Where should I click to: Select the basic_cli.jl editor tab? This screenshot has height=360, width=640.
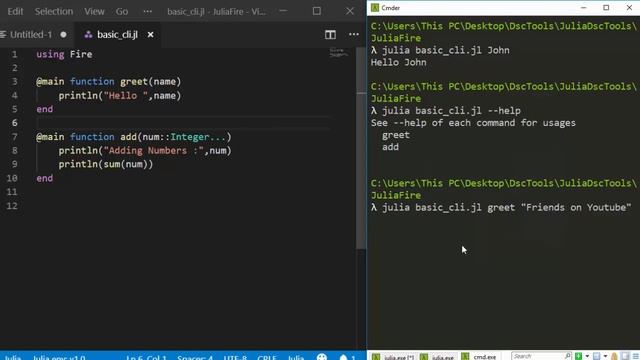117,35
